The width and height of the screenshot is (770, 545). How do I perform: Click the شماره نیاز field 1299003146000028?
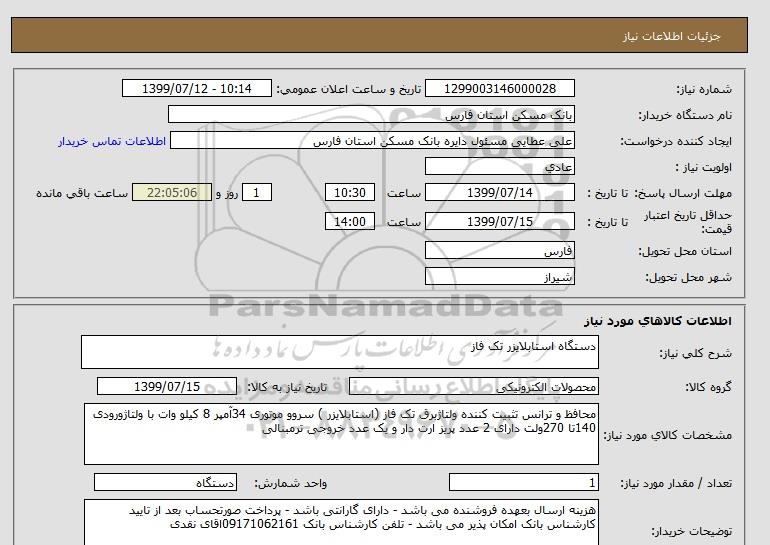pos(499,89)
